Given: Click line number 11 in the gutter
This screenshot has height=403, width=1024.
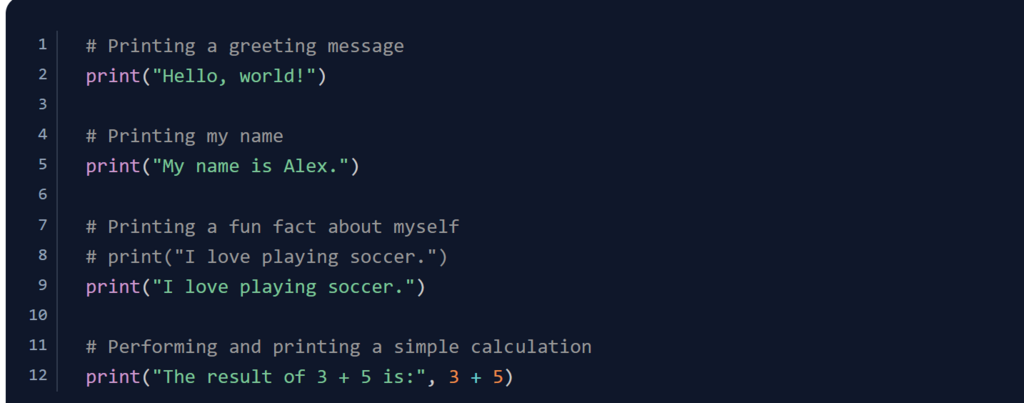Looking at the screenshot, I should point(38,345).
